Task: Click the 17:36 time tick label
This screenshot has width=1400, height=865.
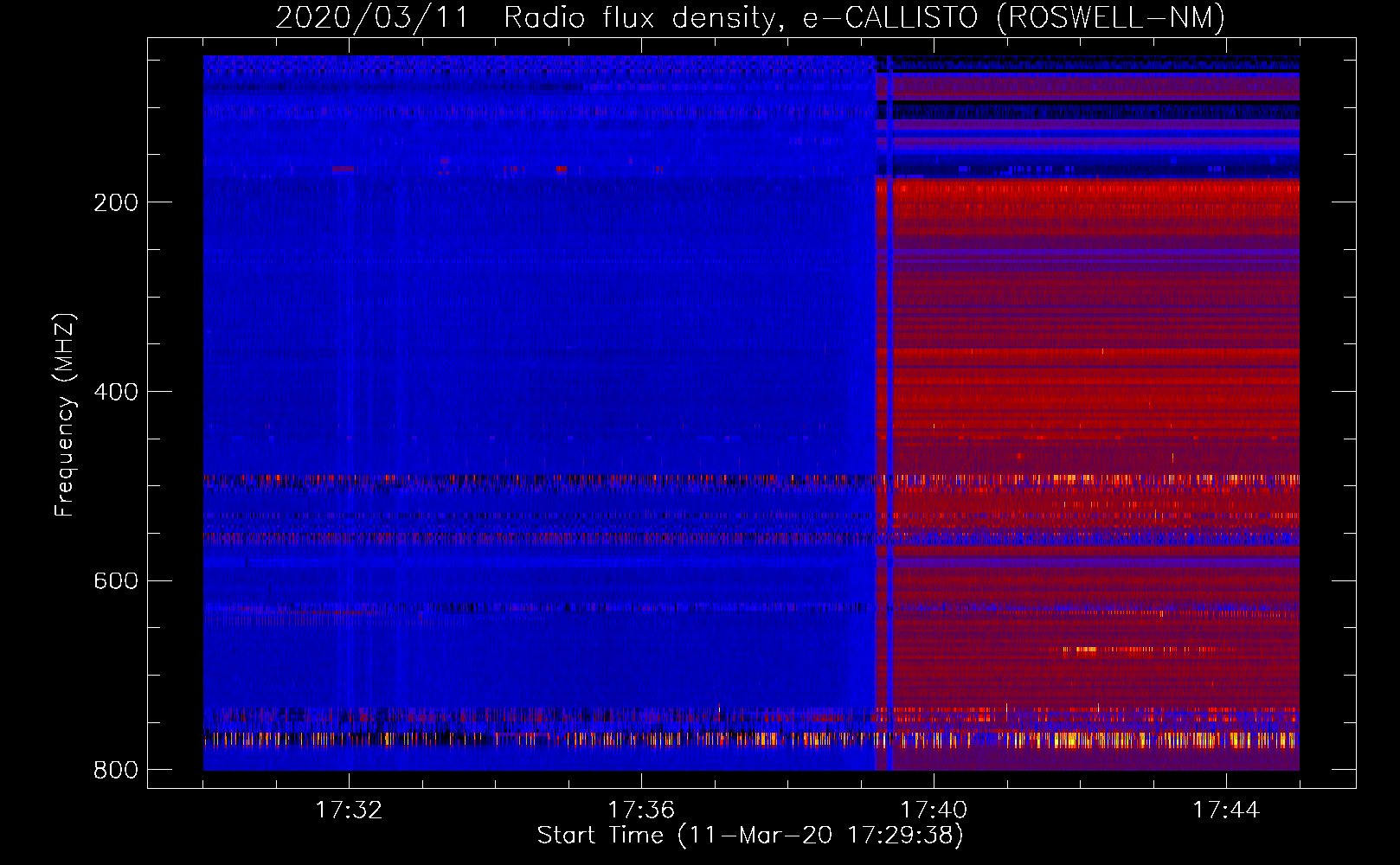Action: click(641, 810)
